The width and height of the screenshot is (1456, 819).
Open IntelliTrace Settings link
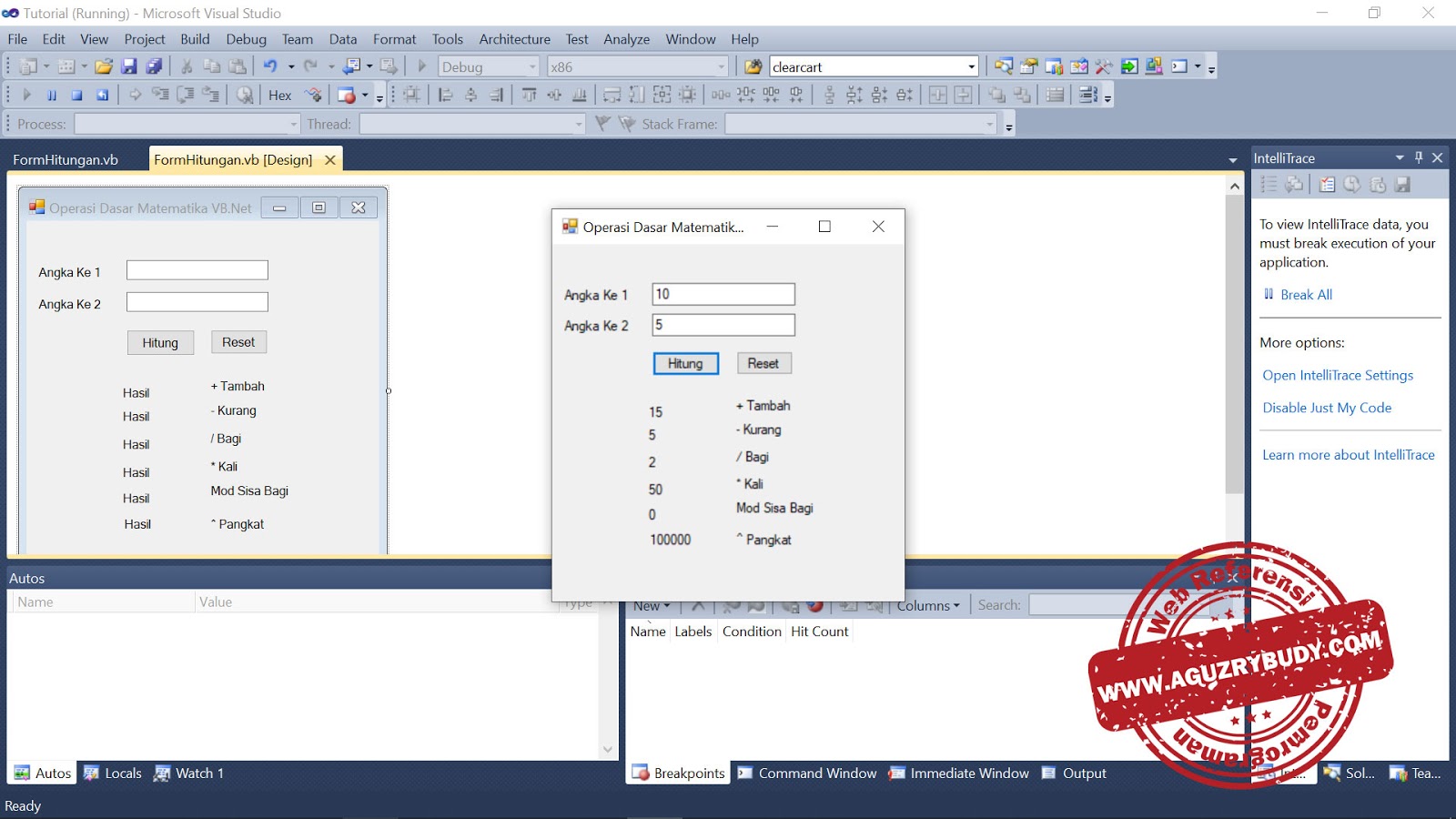(1338, 375)
